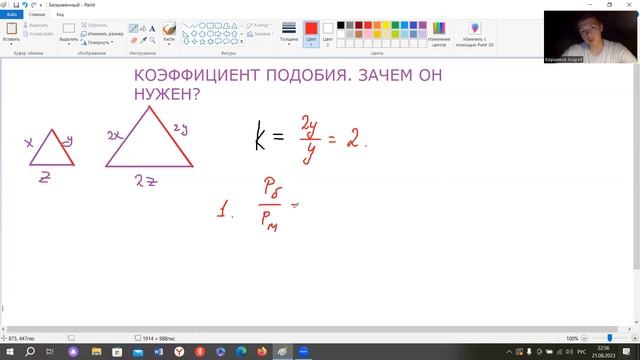
Task: Pick the dark red color swatch
Action: (x=359, y=25)
